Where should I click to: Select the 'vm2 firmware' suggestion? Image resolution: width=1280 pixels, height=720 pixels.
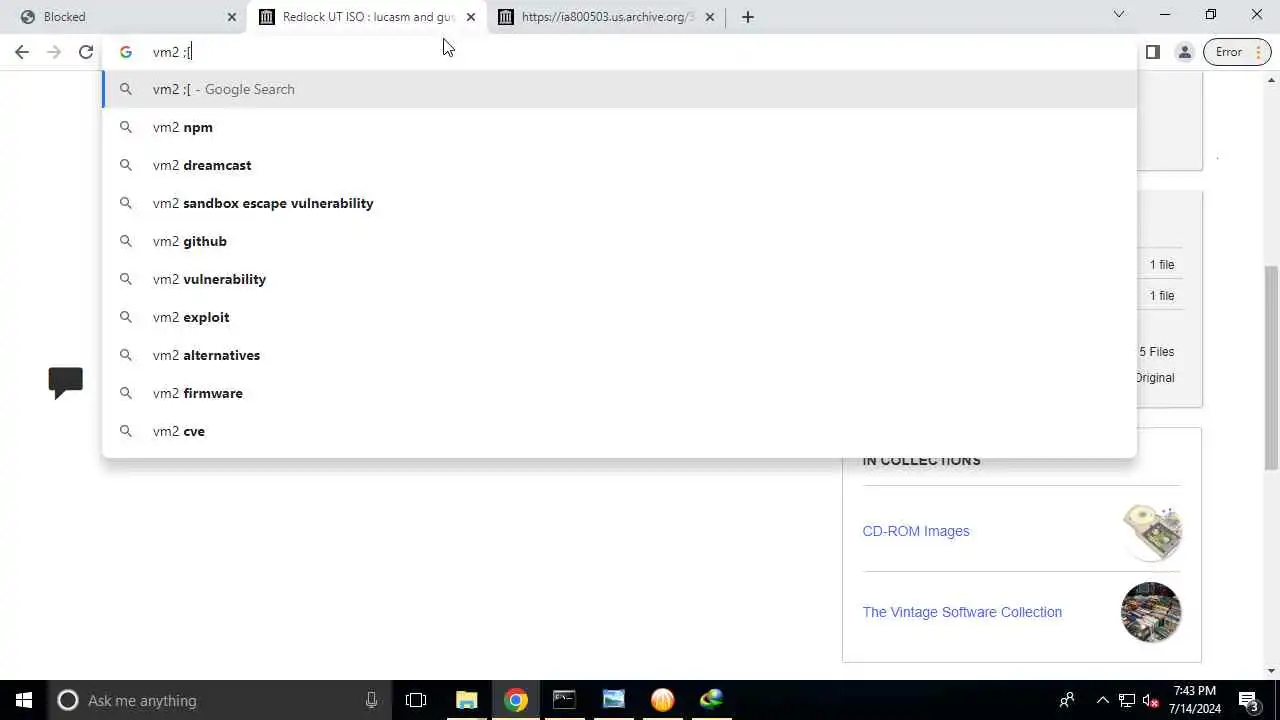tap(619, 393)
